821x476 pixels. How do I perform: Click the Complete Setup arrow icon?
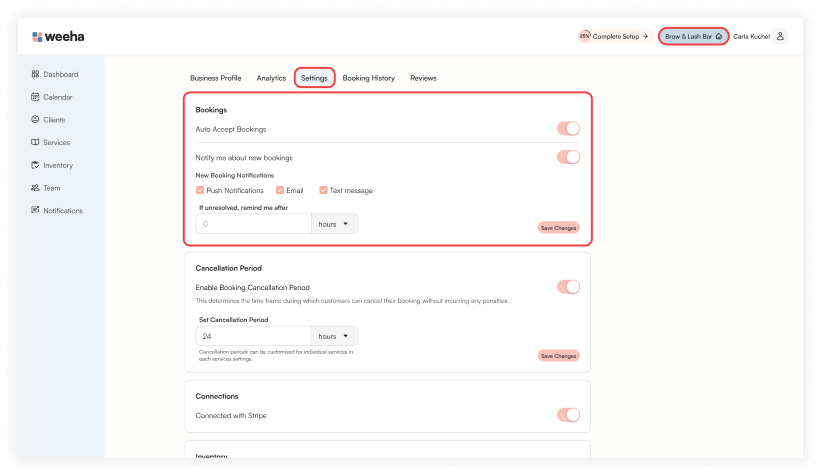tap(645, 37)
